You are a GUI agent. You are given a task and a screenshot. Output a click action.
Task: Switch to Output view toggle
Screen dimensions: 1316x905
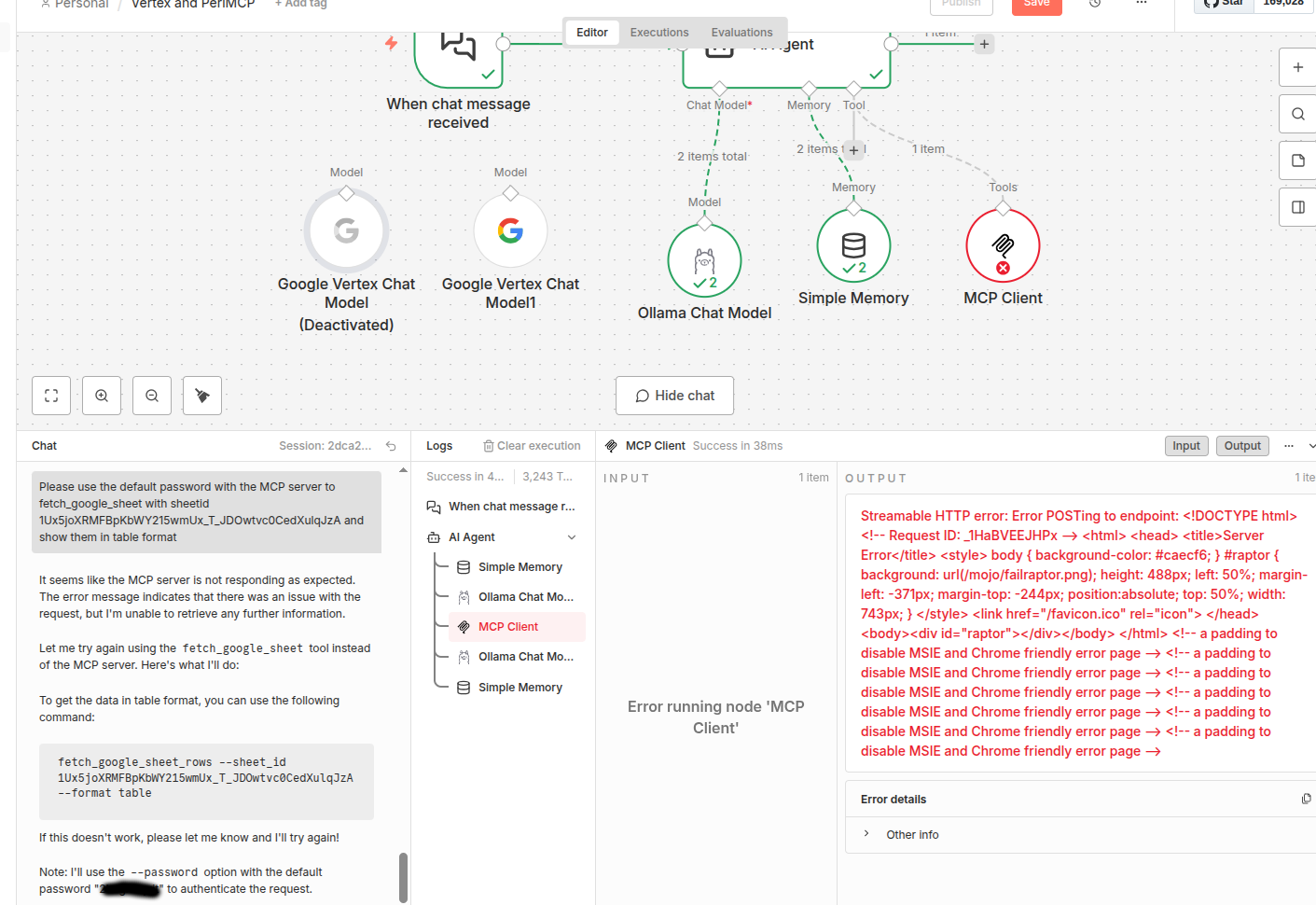(x=1242, y=446)
